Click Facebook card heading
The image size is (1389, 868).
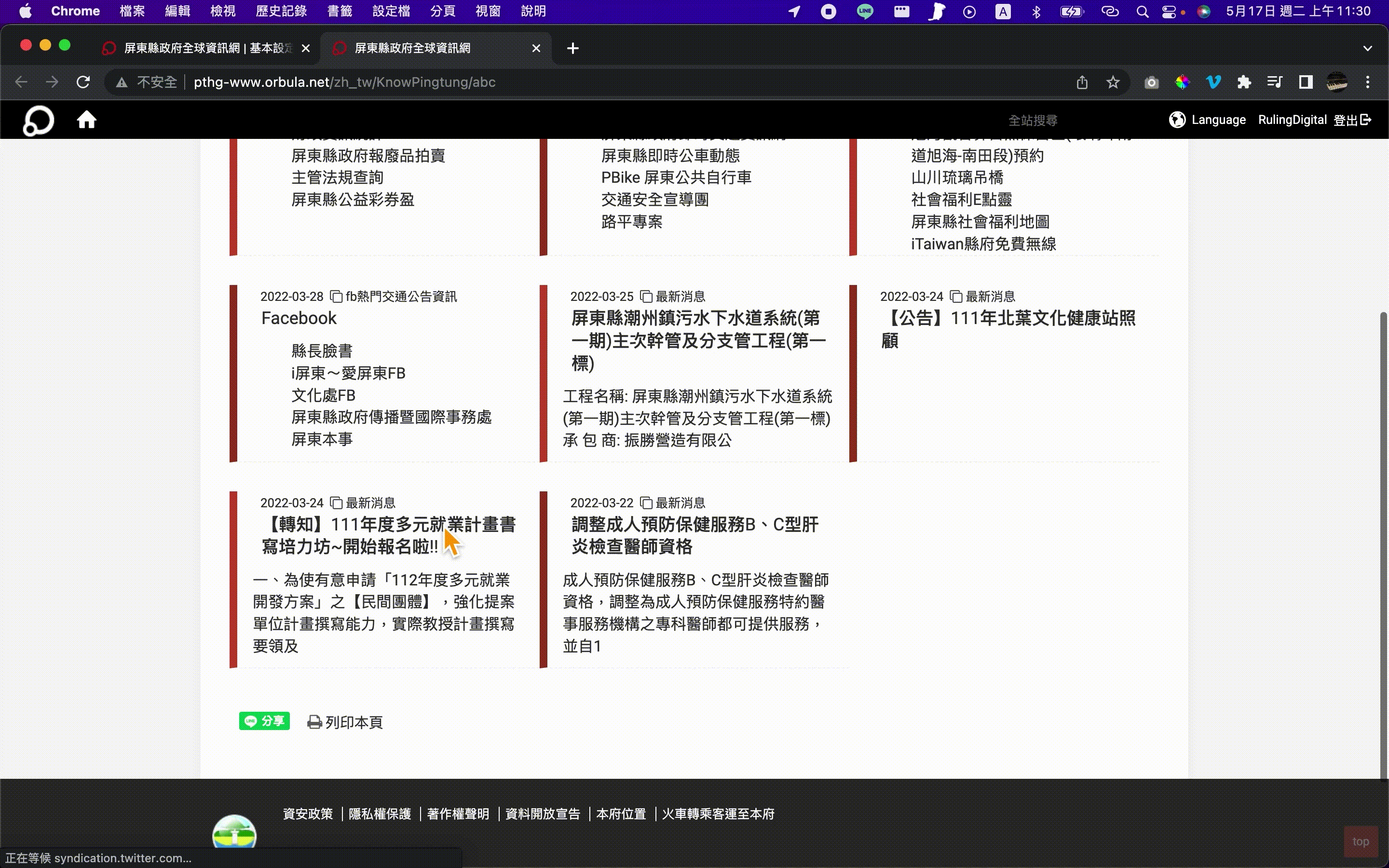pos(299,318)
